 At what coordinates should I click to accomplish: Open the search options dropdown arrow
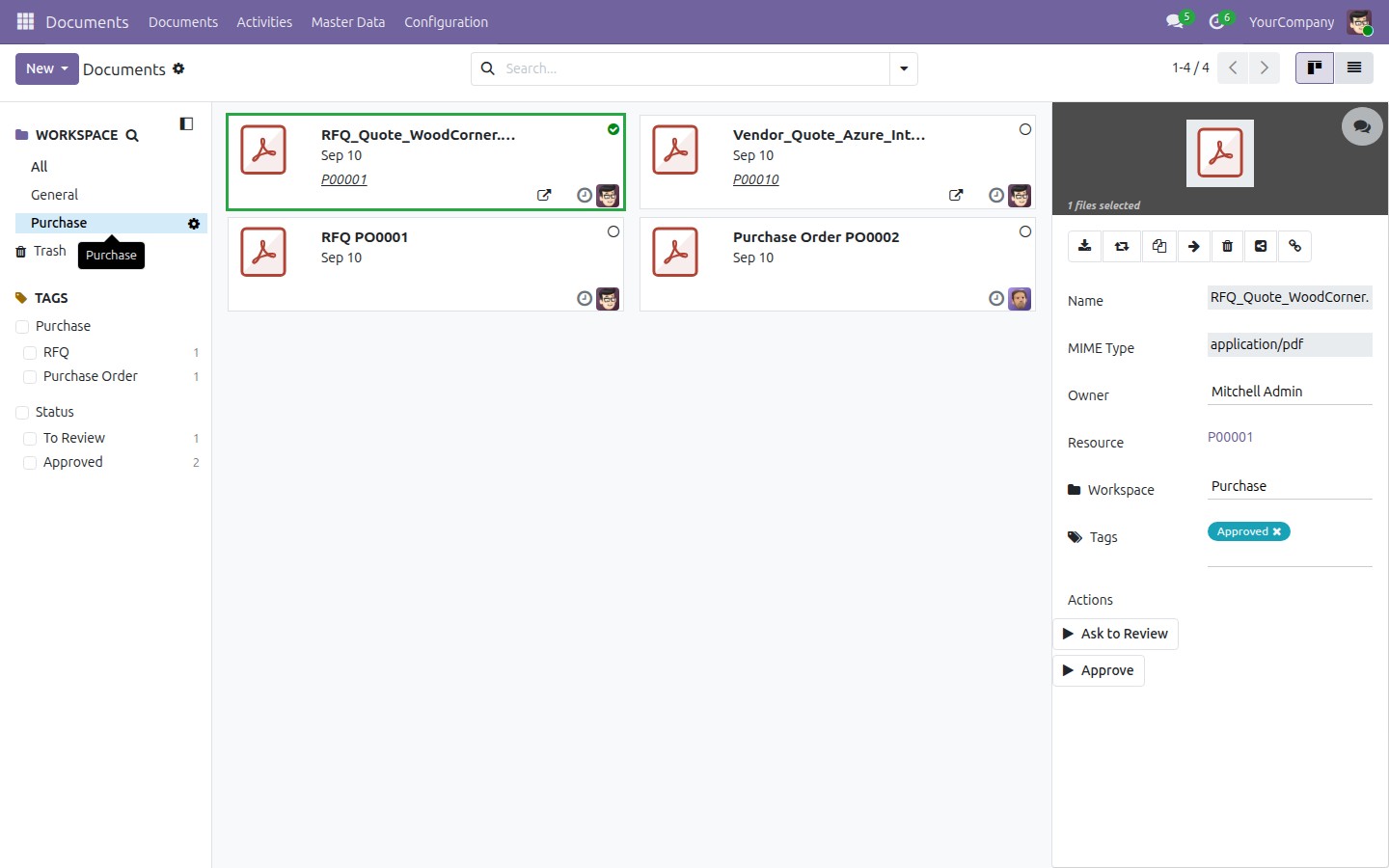coord(904,68)
